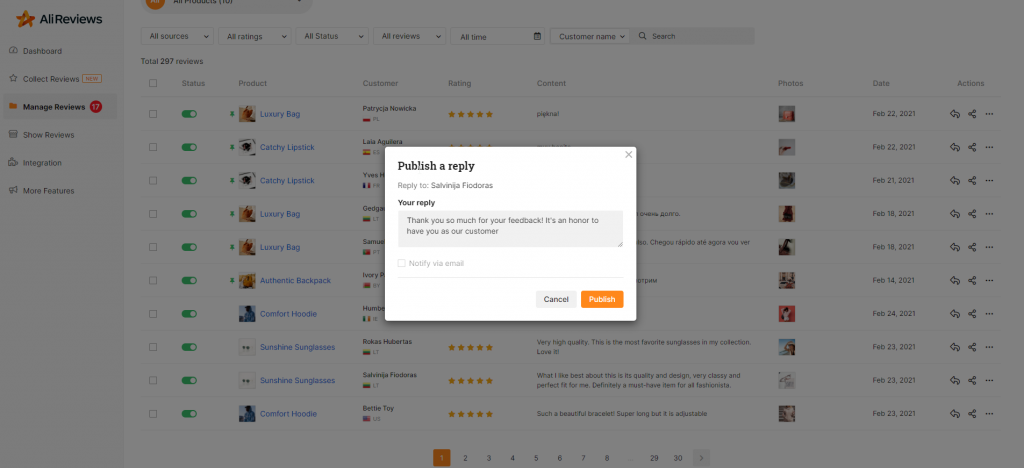Open the All time date filter

pos(498,36)
